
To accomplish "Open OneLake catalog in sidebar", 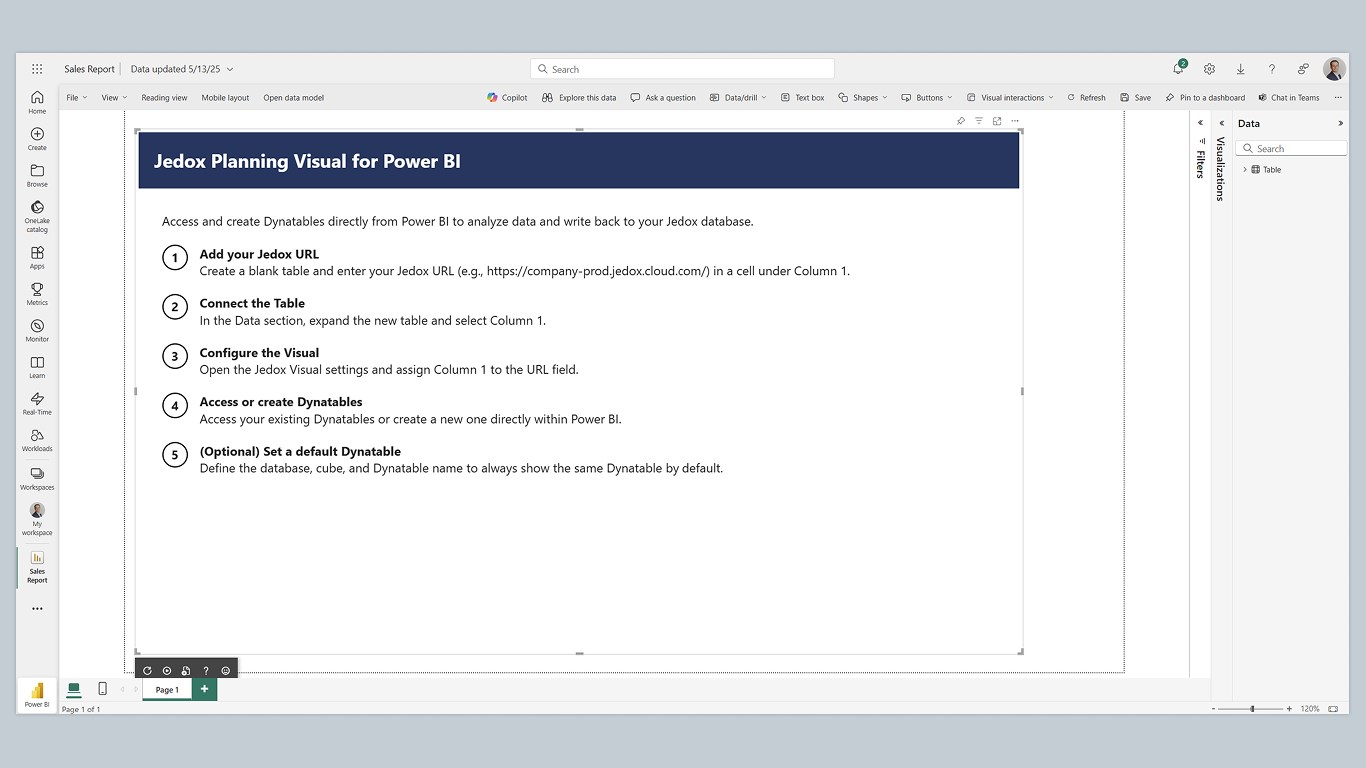I will coord(37,216).
